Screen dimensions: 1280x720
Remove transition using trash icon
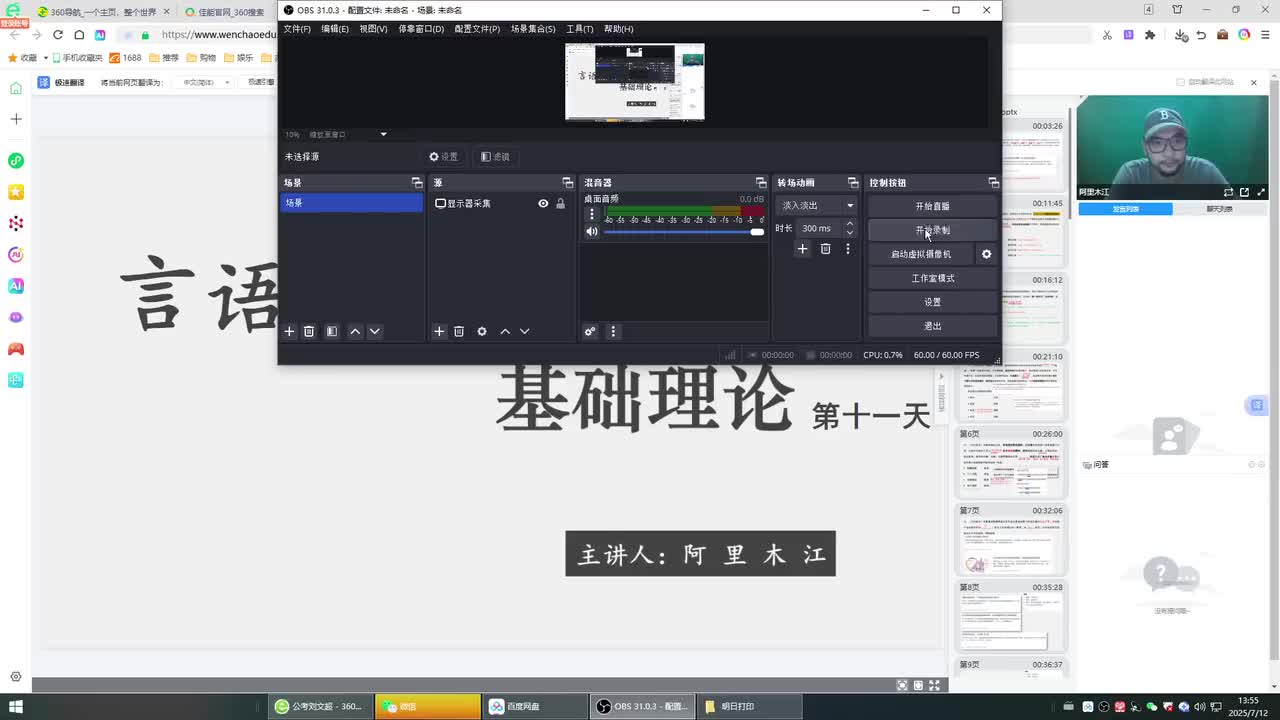[x=825, y=249]
